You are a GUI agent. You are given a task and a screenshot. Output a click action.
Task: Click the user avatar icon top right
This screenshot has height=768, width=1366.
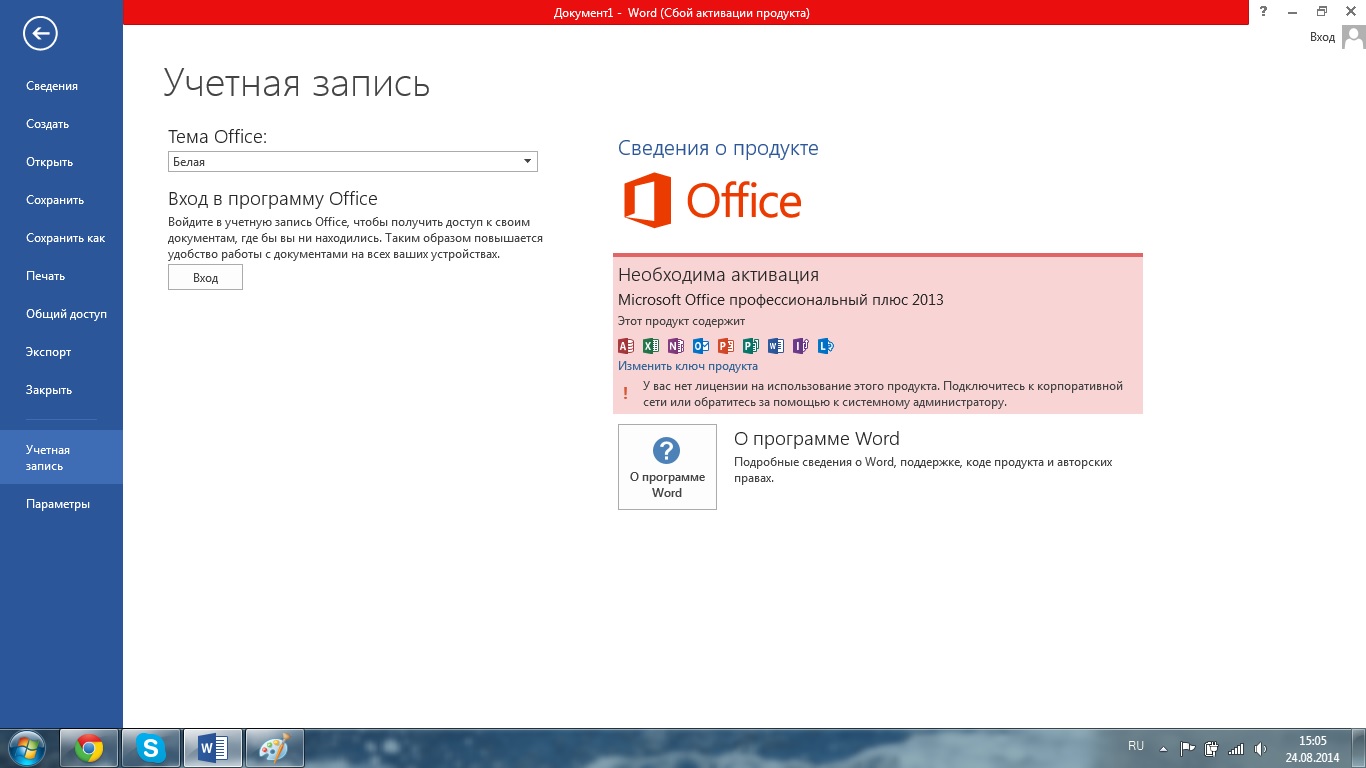click(1353, 37)
